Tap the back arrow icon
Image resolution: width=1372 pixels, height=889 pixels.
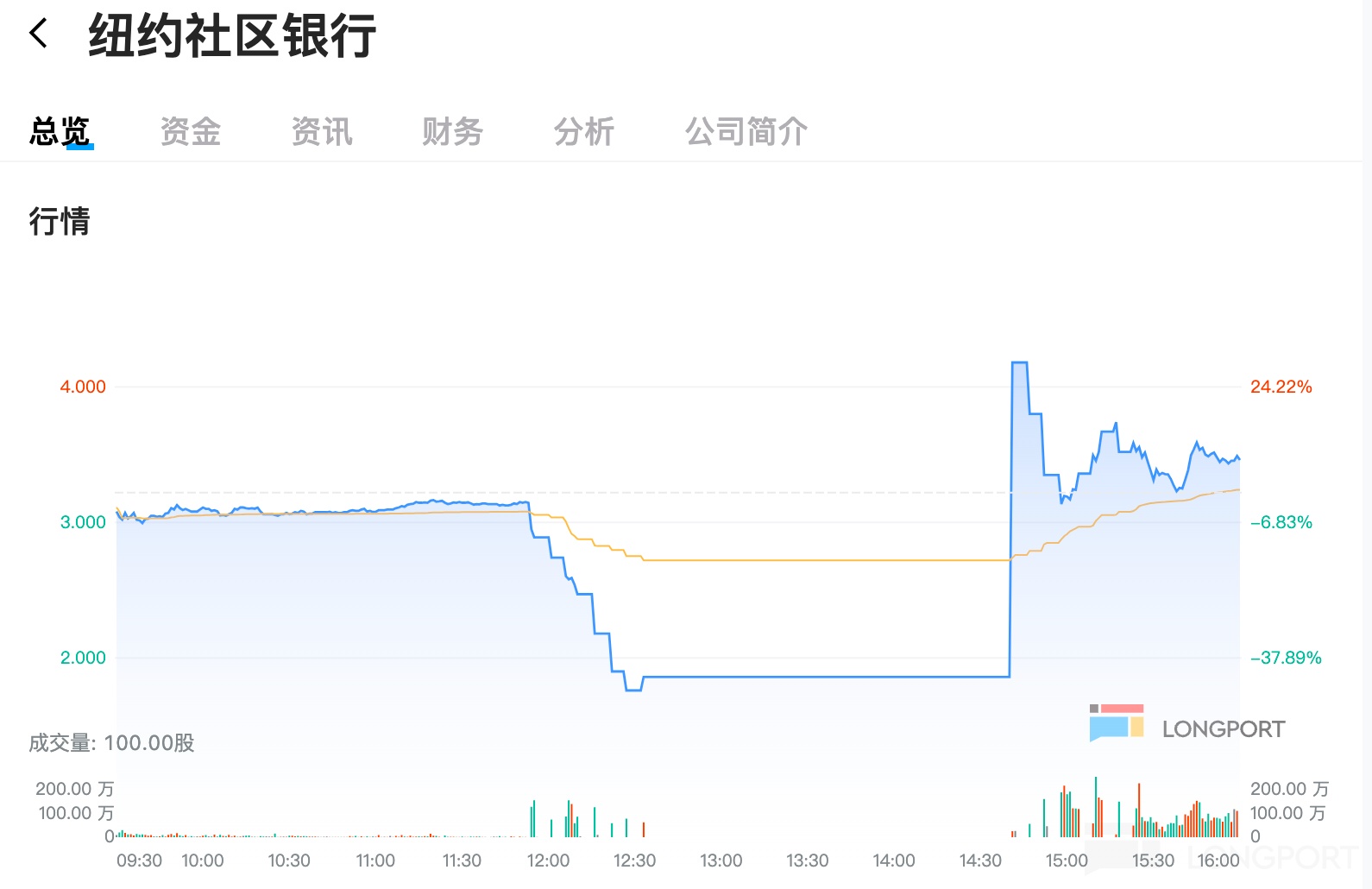39,35
